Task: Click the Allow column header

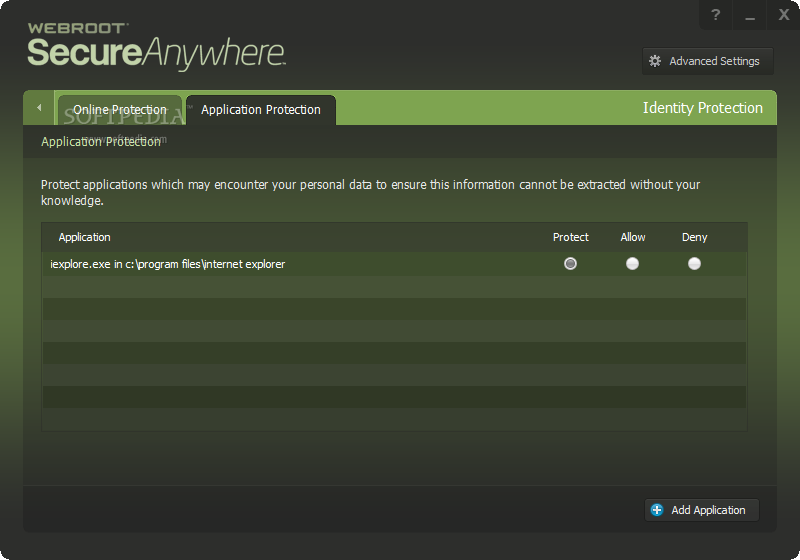Action: 633,237
